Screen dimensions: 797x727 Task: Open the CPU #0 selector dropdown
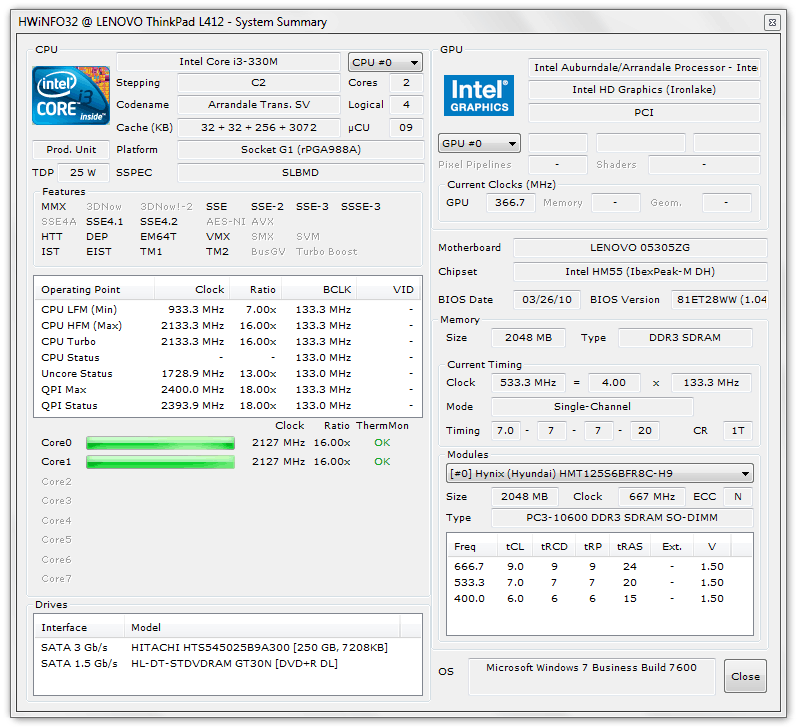385,63
